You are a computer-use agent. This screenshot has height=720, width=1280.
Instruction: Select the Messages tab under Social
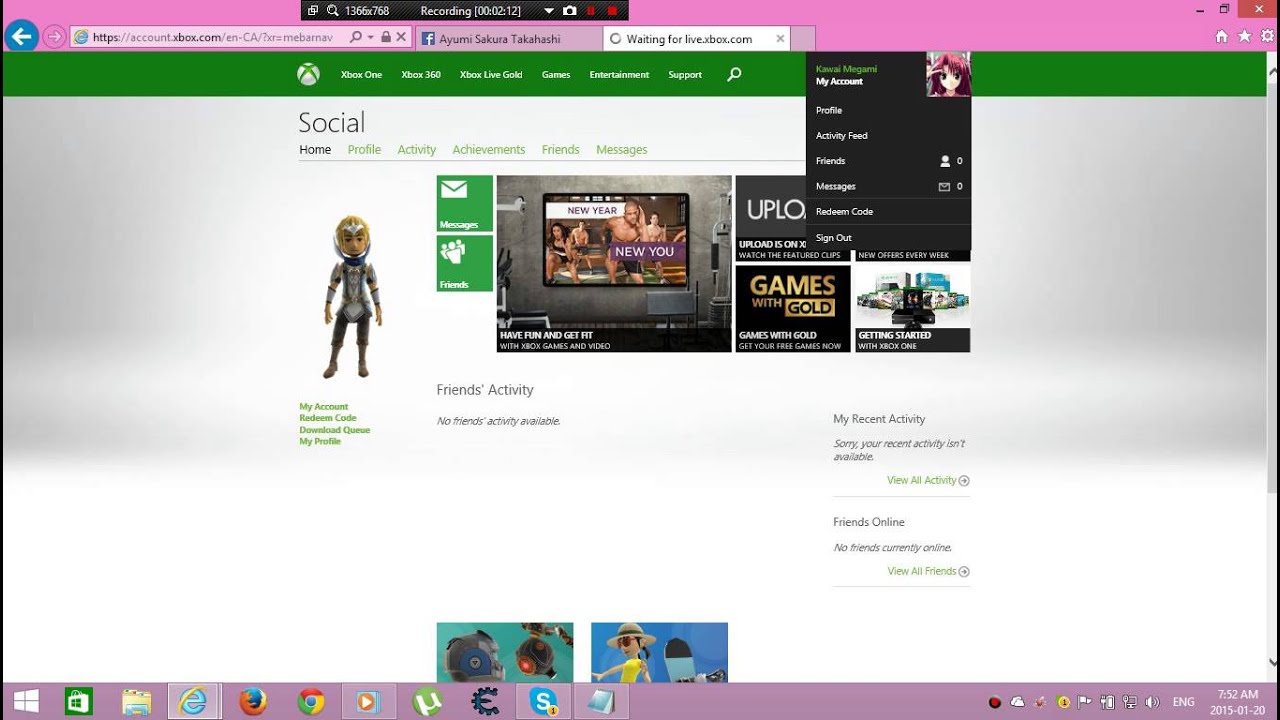point(622,150)
